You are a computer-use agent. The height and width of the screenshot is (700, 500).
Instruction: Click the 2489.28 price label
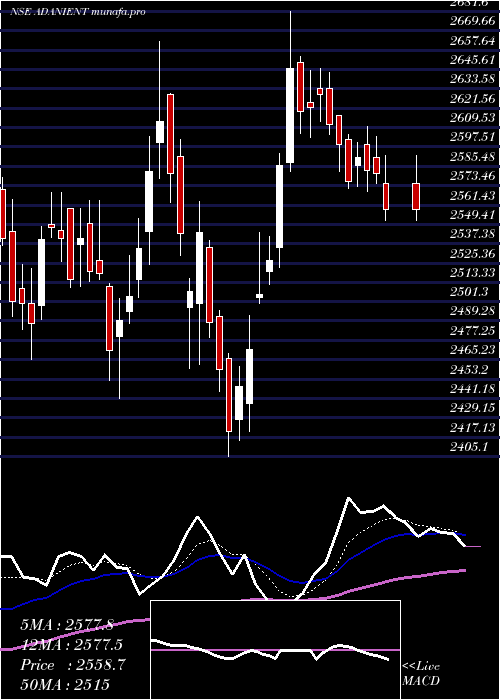tap(472, 311)
